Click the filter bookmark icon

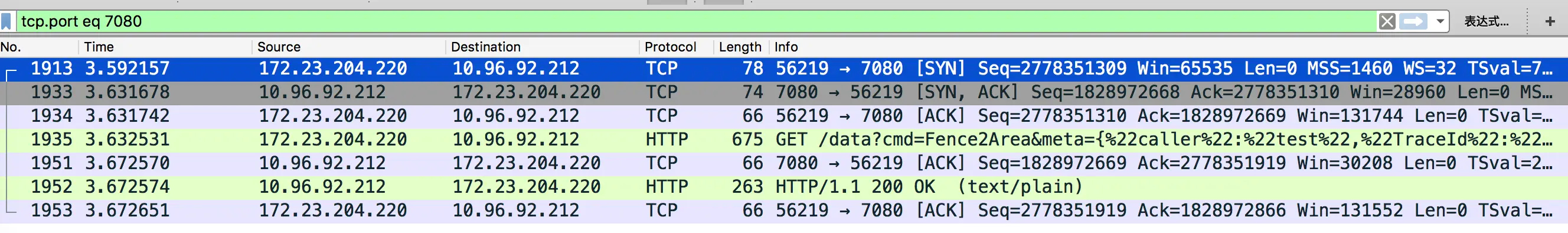(6, 21)
